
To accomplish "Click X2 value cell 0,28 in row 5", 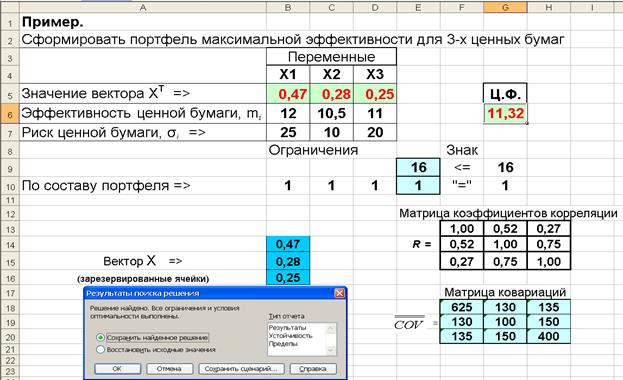I will 331,94.
